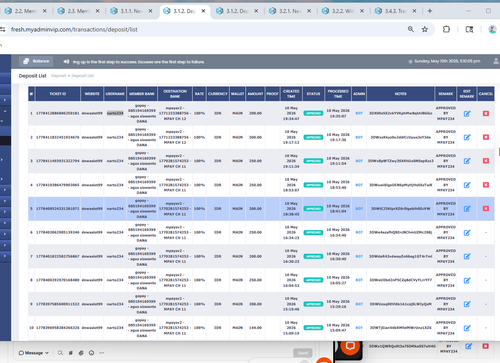Image resolution: width=500 pixels, height=363 pixels.
Task: Open the user account icon in header
Action: [496, 61]
